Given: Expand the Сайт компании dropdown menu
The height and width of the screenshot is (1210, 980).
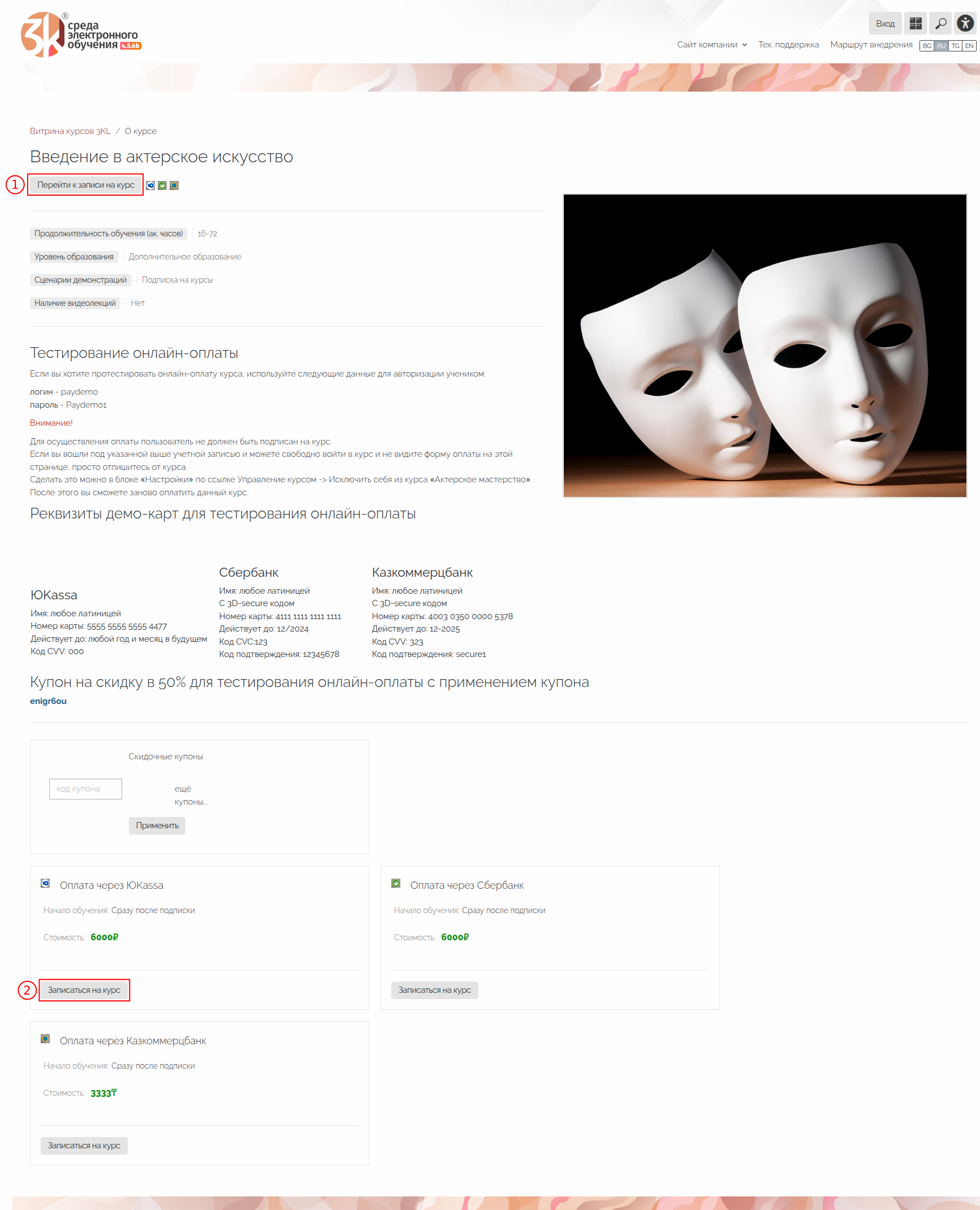Looking at the screenshot, I should tap(712, 45).
